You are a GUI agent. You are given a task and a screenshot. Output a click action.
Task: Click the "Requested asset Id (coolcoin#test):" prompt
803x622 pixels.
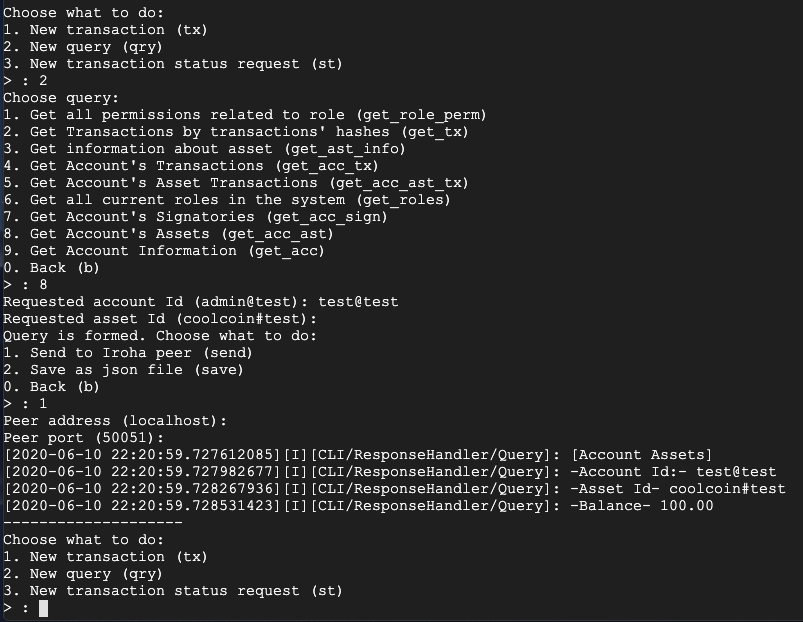pyautogui.click(x=160, y=319)
